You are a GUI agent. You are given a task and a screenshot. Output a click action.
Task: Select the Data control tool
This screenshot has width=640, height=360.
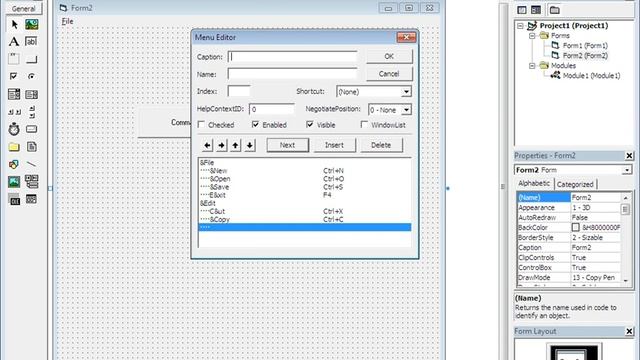coord(31,182)
